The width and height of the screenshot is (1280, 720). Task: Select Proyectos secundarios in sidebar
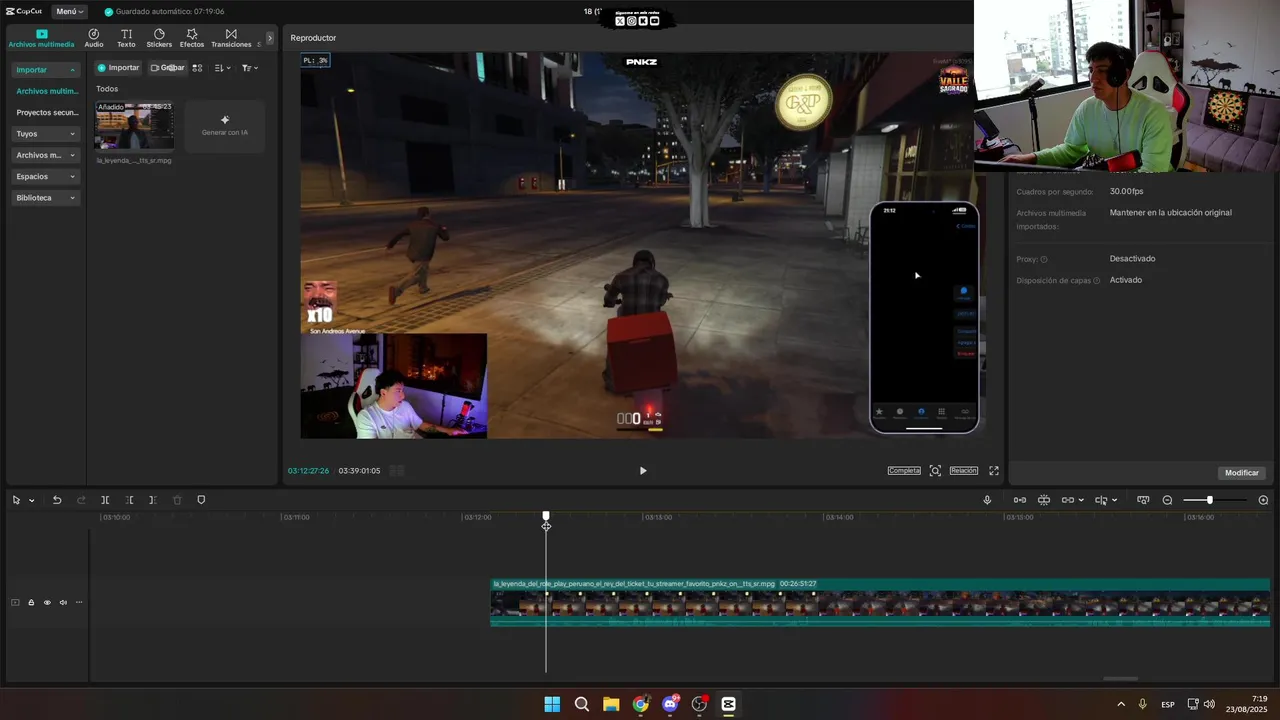pyautogui.click(x=46, y=113)
